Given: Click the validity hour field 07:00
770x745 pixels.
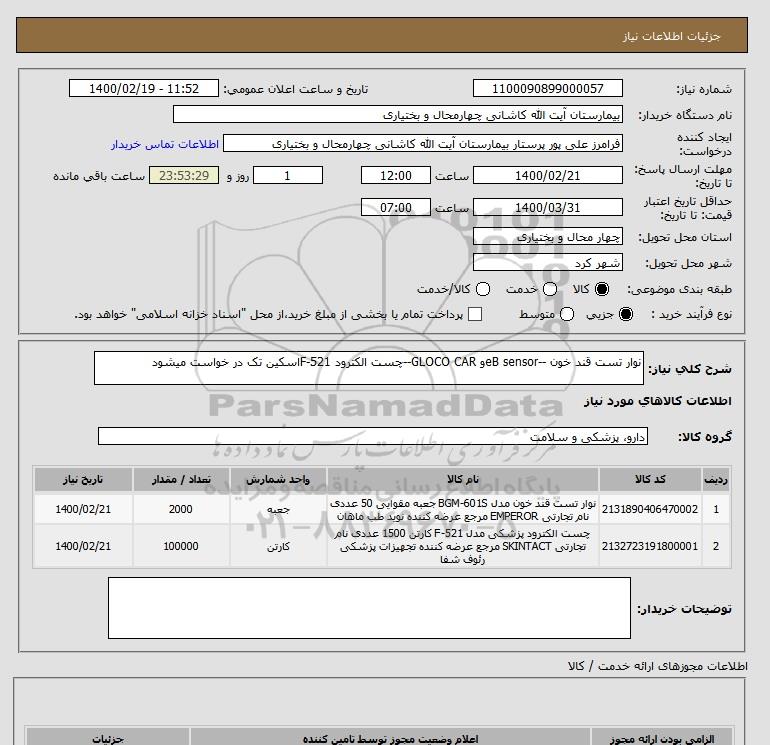Looking at the screenshot, I should [x=396, y=208].
